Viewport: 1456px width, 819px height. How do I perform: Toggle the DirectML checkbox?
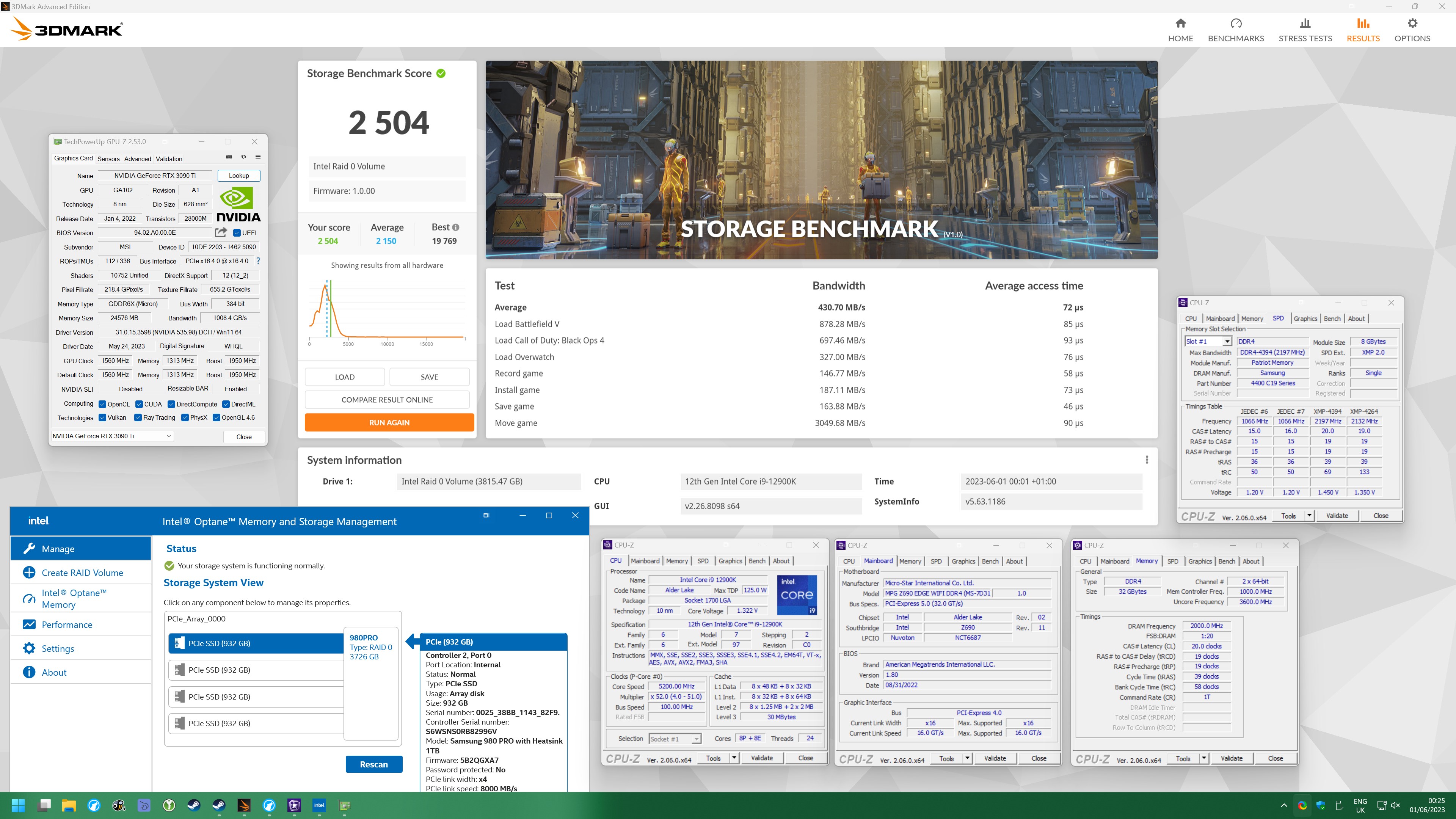(x=226, y=404)
